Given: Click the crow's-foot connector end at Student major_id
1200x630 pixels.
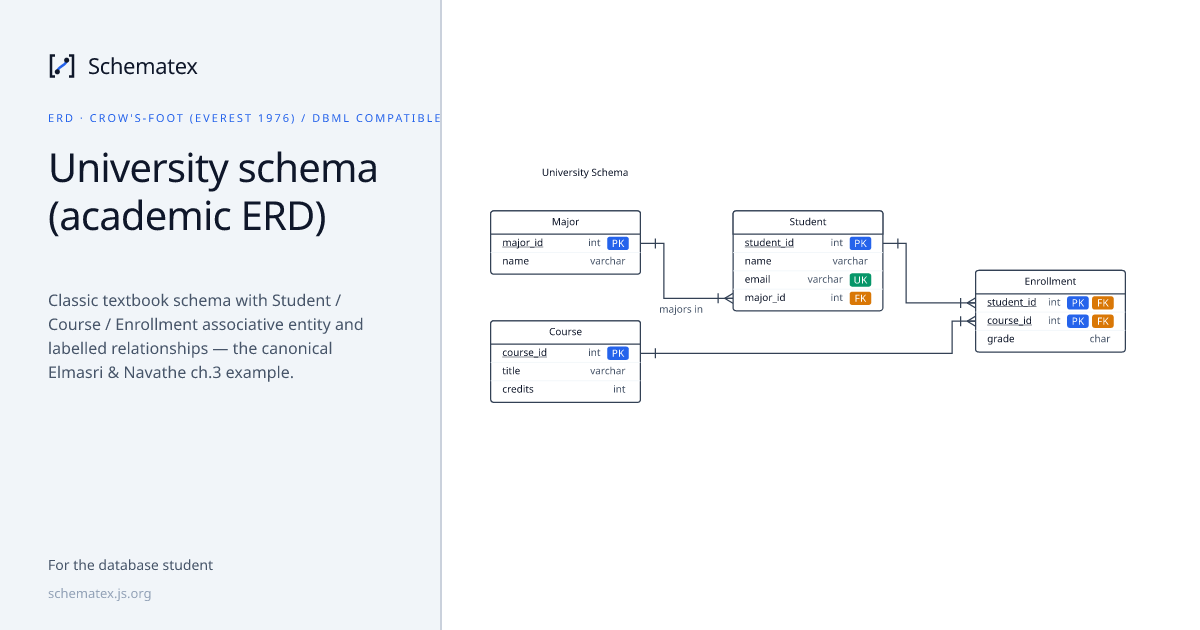Looking at the screenshot, I should (x=724, y=298).
